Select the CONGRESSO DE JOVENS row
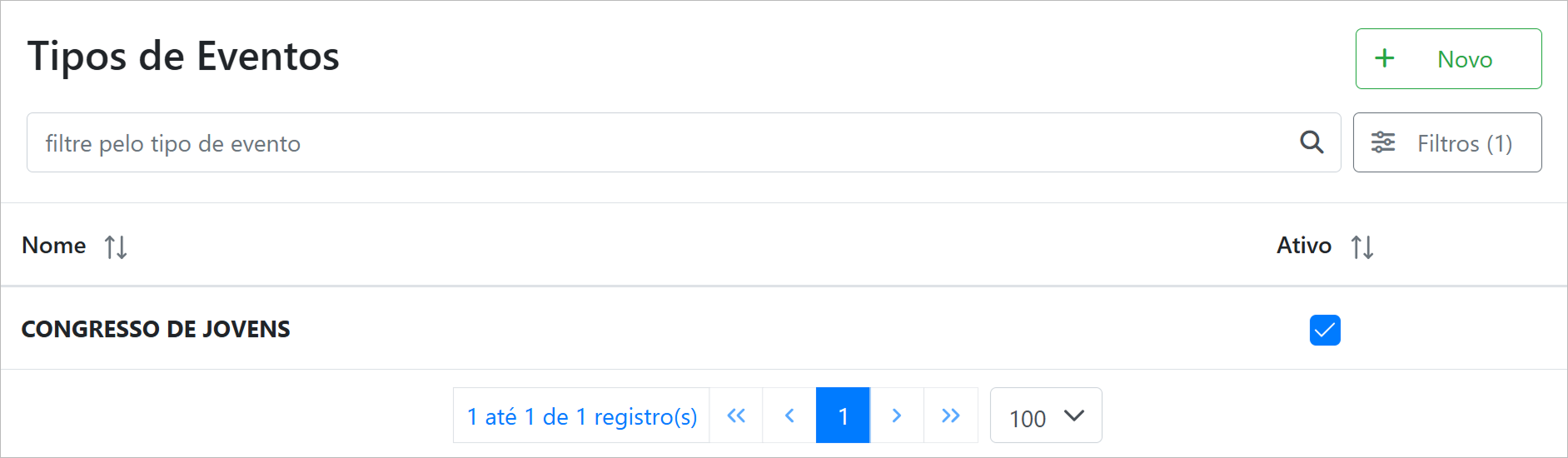 (156, 330)
